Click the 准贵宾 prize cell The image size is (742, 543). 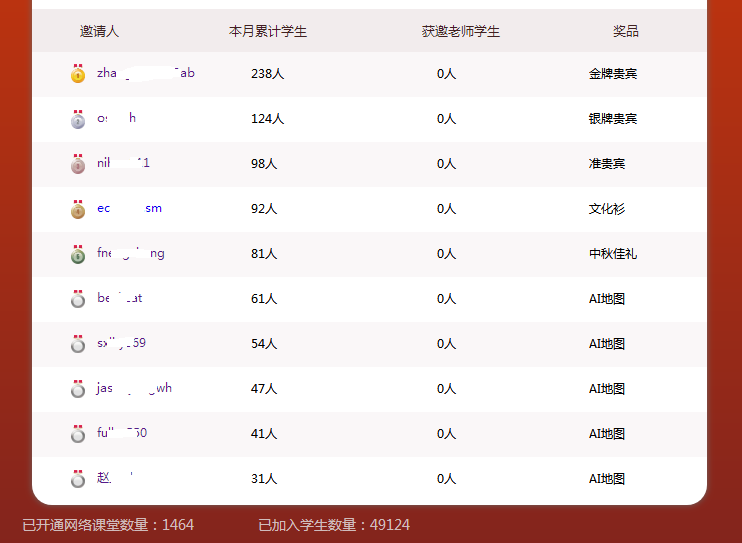click(607, 164)
